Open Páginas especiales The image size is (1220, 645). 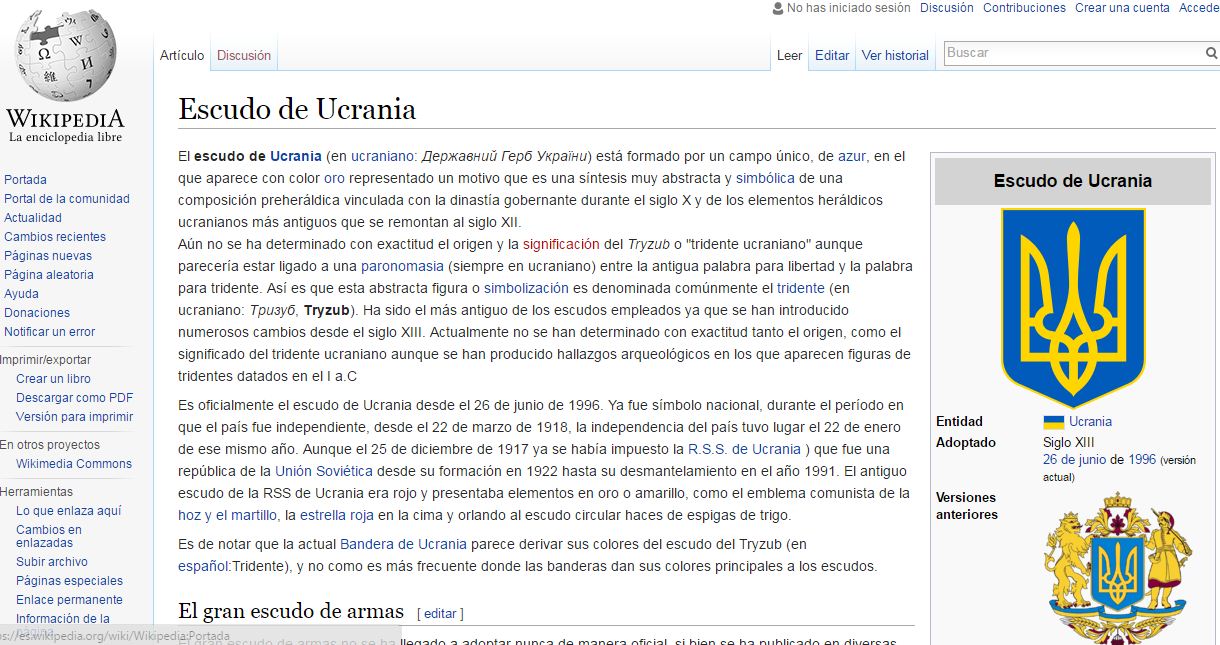[69, 581]
